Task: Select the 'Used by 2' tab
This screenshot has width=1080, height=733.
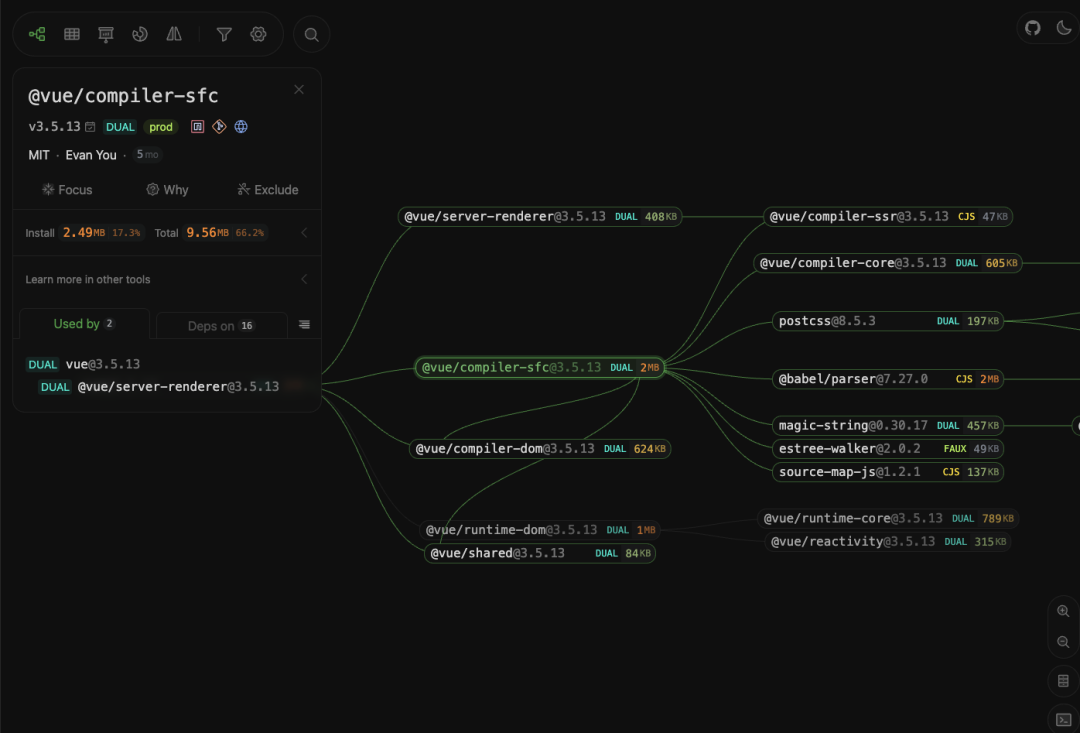Action: click(83, 323)
